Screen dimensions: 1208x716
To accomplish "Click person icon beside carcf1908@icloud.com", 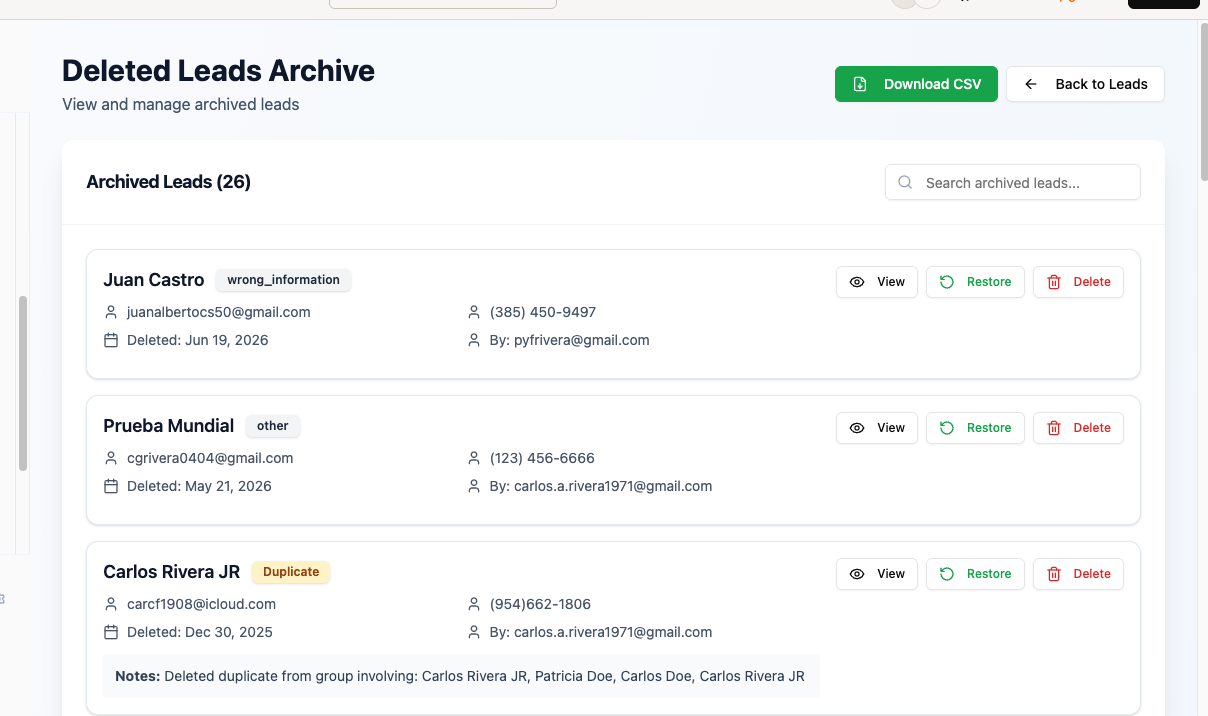I will pos(111,604).
